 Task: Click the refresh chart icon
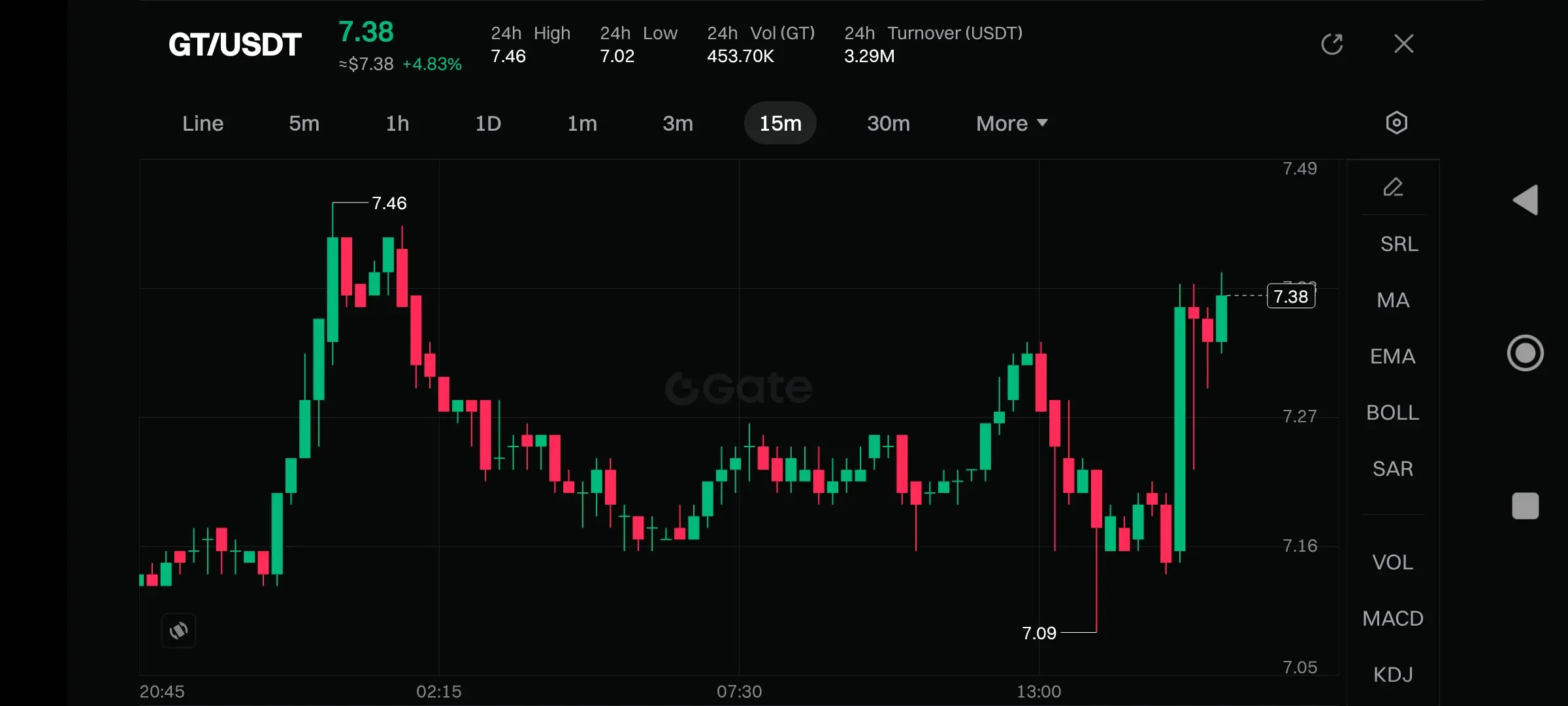tap(1331, 44)
